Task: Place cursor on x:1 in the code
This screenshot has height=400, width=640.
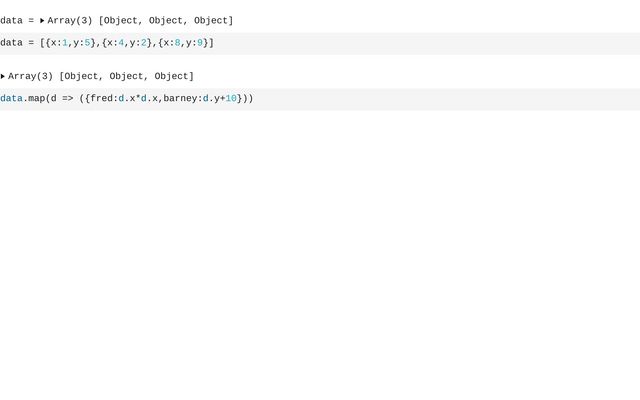Action: pos(59,43)
